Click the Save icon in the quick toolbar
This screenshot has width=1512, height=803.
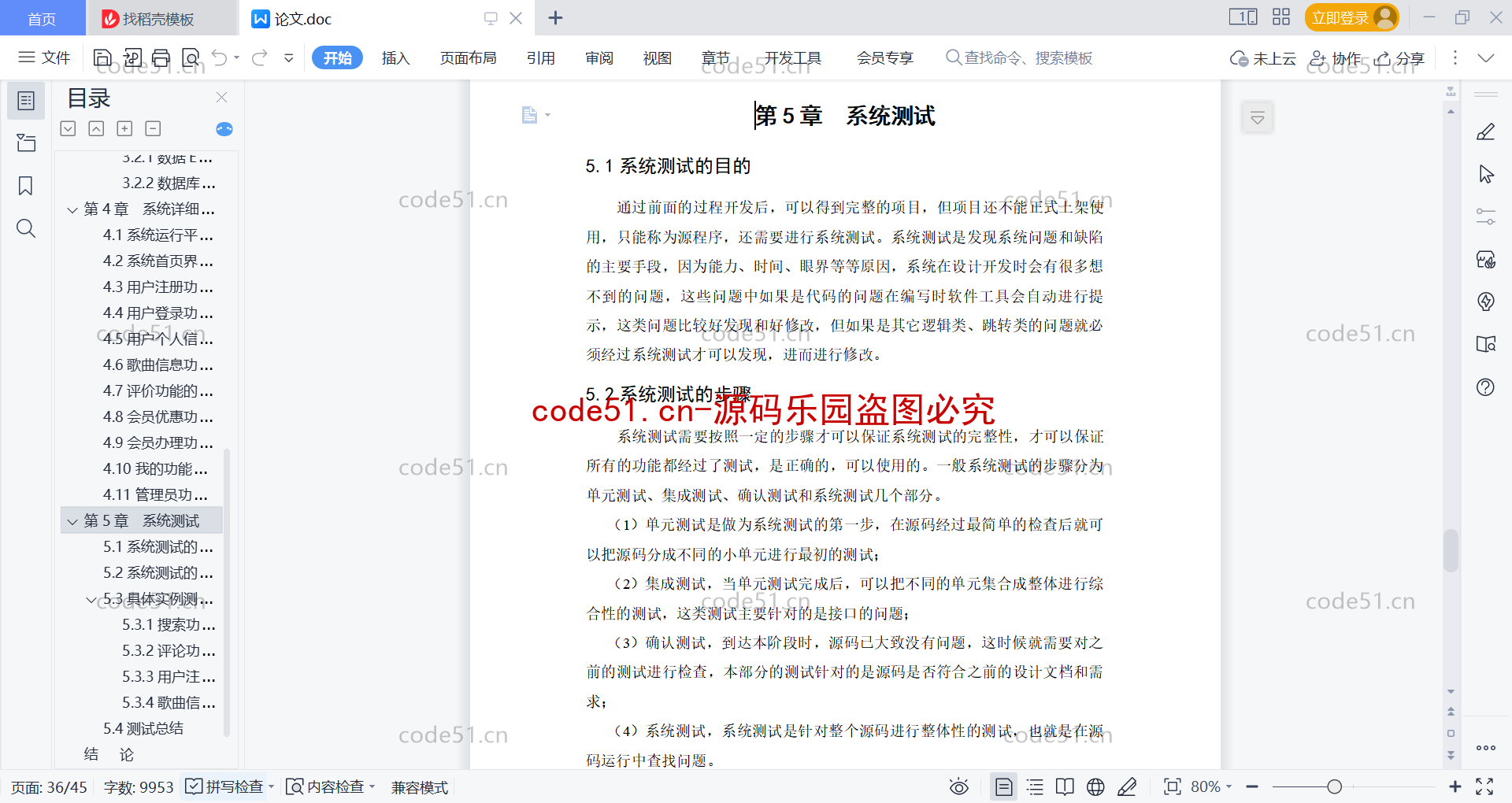(x=102, y=57)
